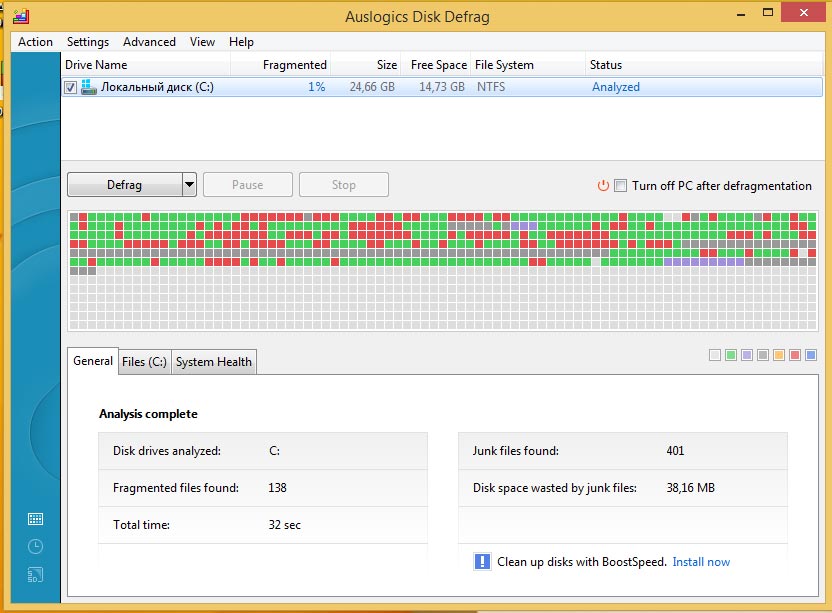Screen dimensions: 832x613
Task: Open the Settings menu
Action: click(x=88, y=42)
